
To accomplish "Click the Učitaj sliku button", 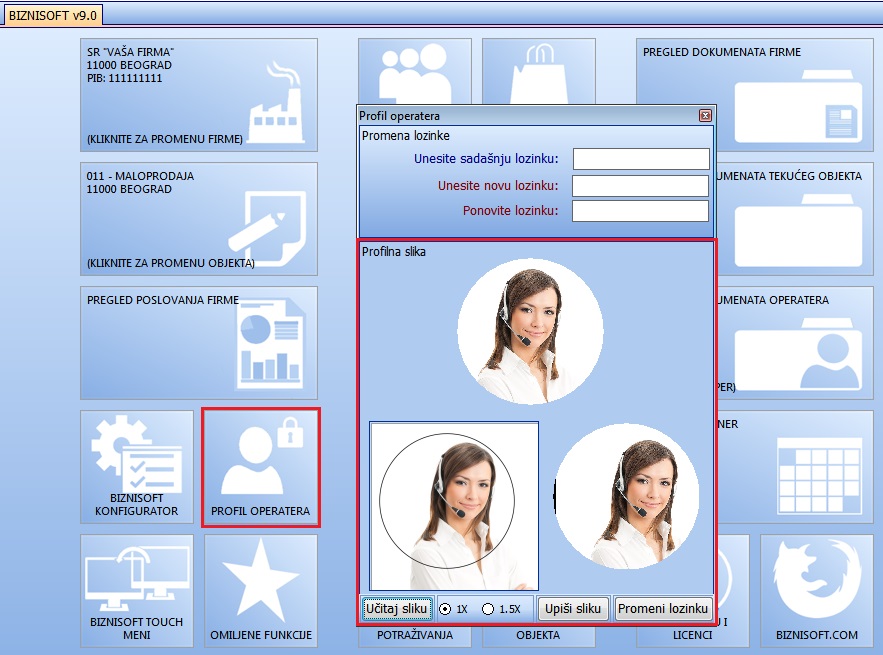I will 397,609.
